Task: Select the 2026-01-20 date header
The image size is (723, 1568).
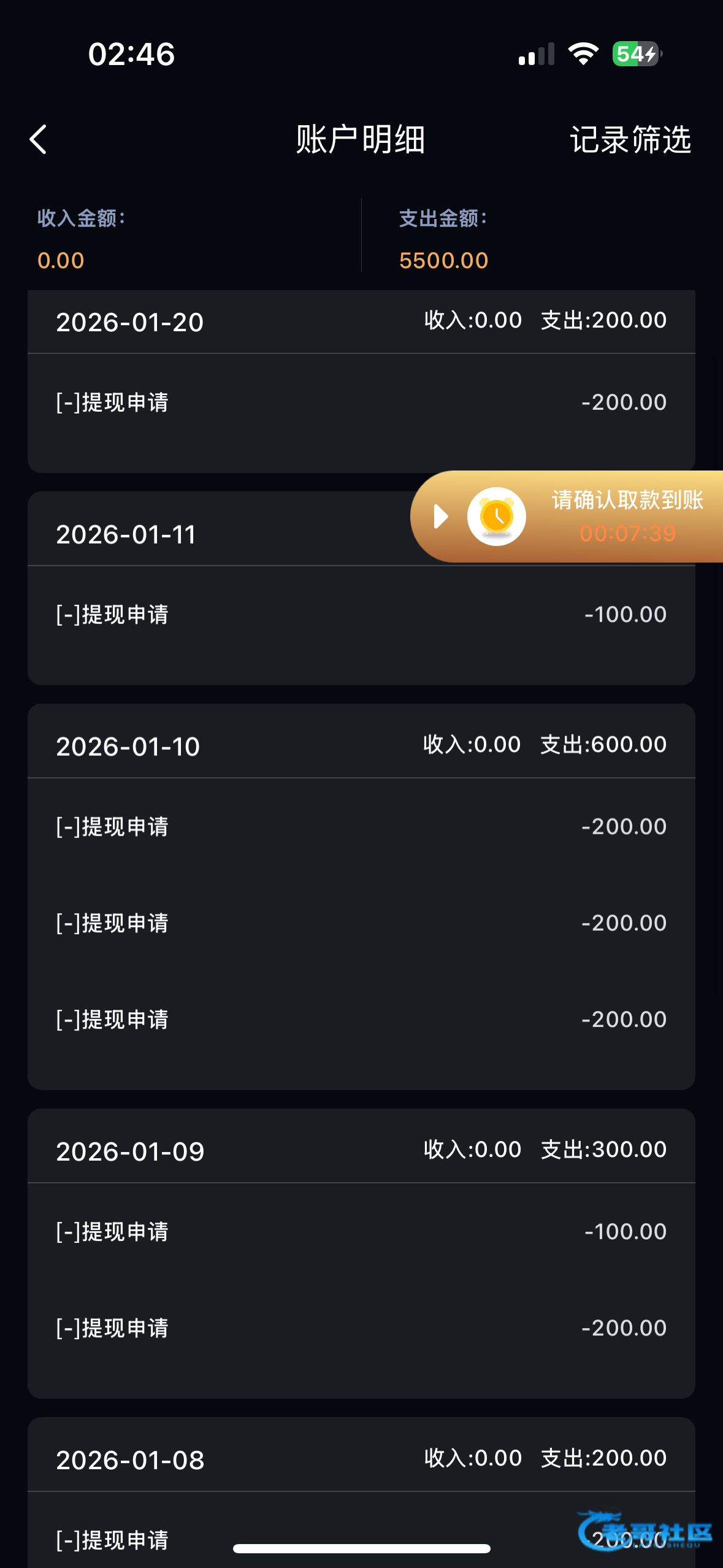Action: click(x=129, y=323)
